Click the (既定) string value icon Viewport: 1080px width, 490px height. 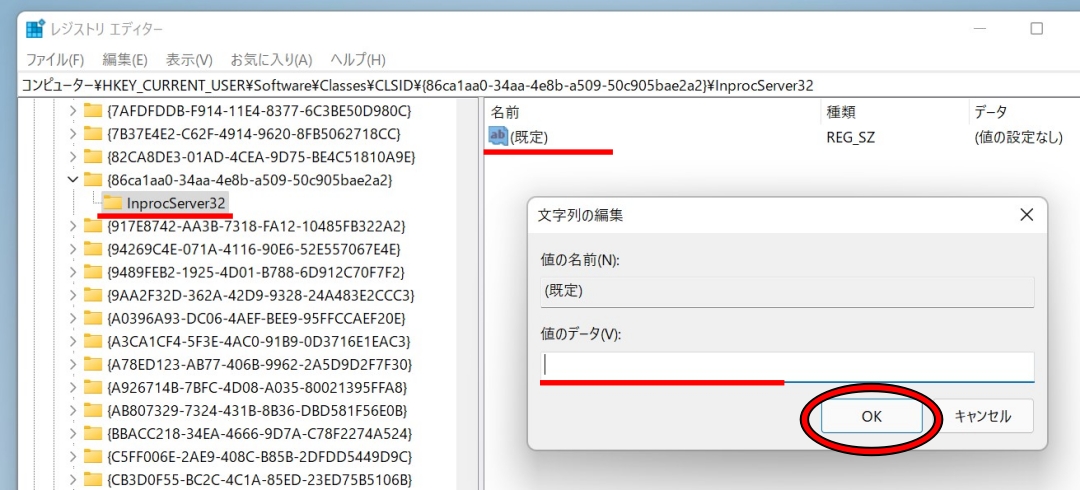pos(498,136)
